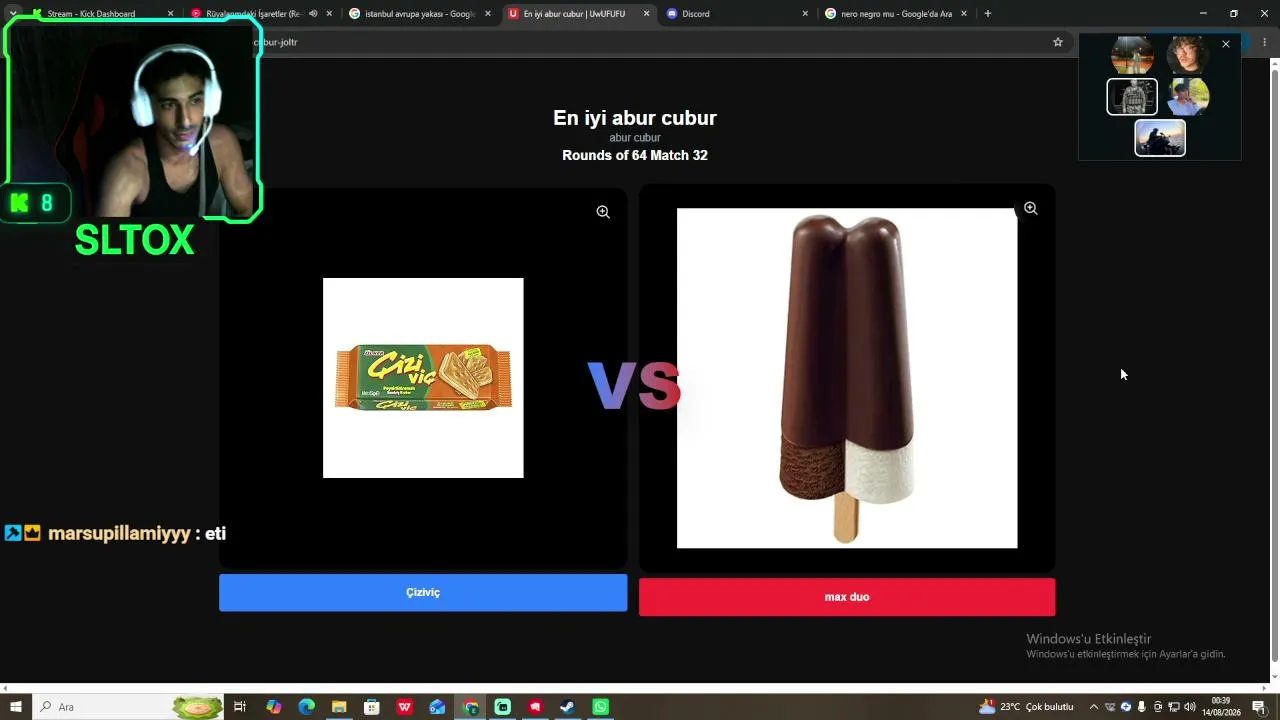Vote for max duo with the red button

coord(847,597)
